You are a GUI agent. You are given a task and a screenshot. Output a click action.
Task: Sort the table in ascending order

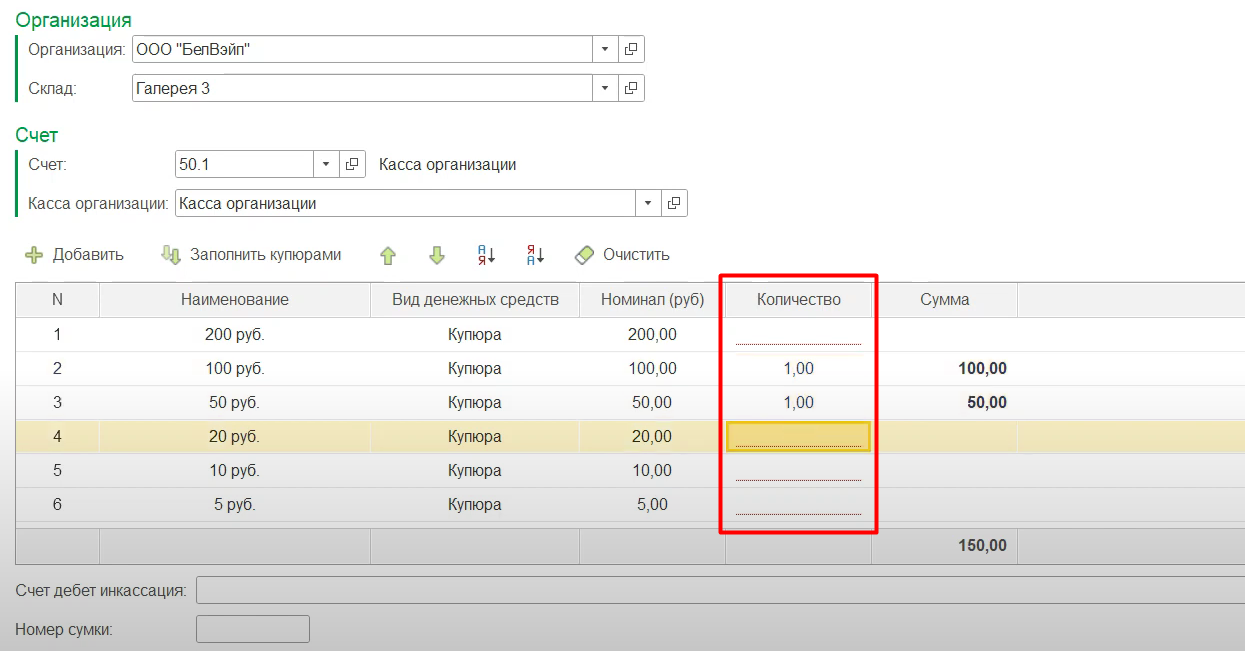(486, 256)
